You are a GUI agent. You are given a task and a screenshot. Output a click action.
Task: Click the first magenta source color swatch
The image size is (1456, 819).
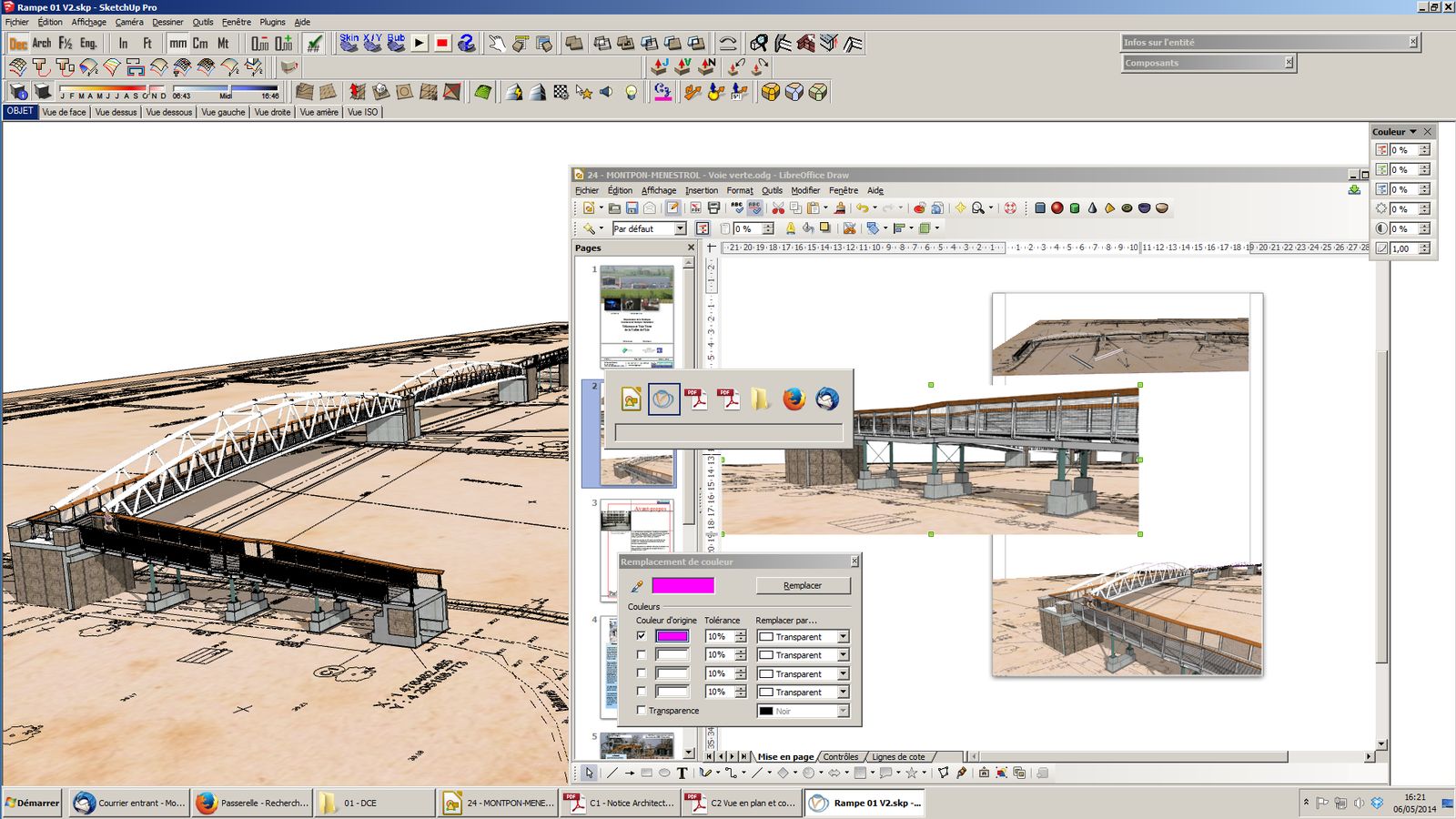click(x=672, y=636)
